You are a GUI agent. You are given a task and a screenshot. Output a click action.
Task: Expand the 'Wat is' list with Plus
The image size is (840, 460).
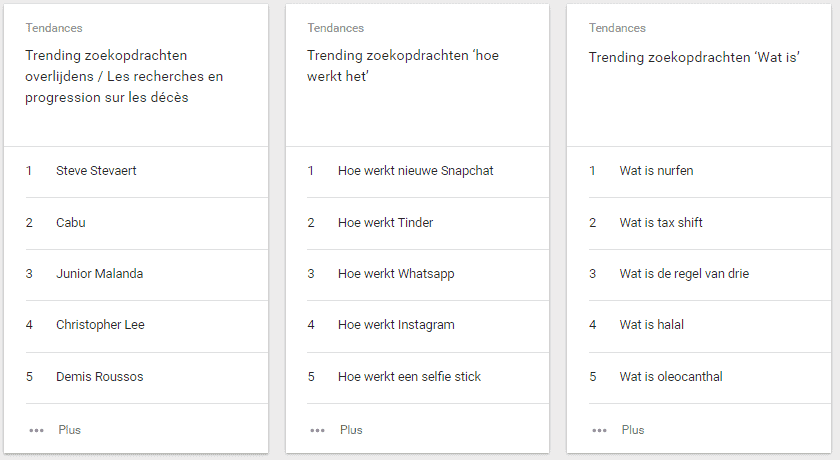tap(633, 430)
